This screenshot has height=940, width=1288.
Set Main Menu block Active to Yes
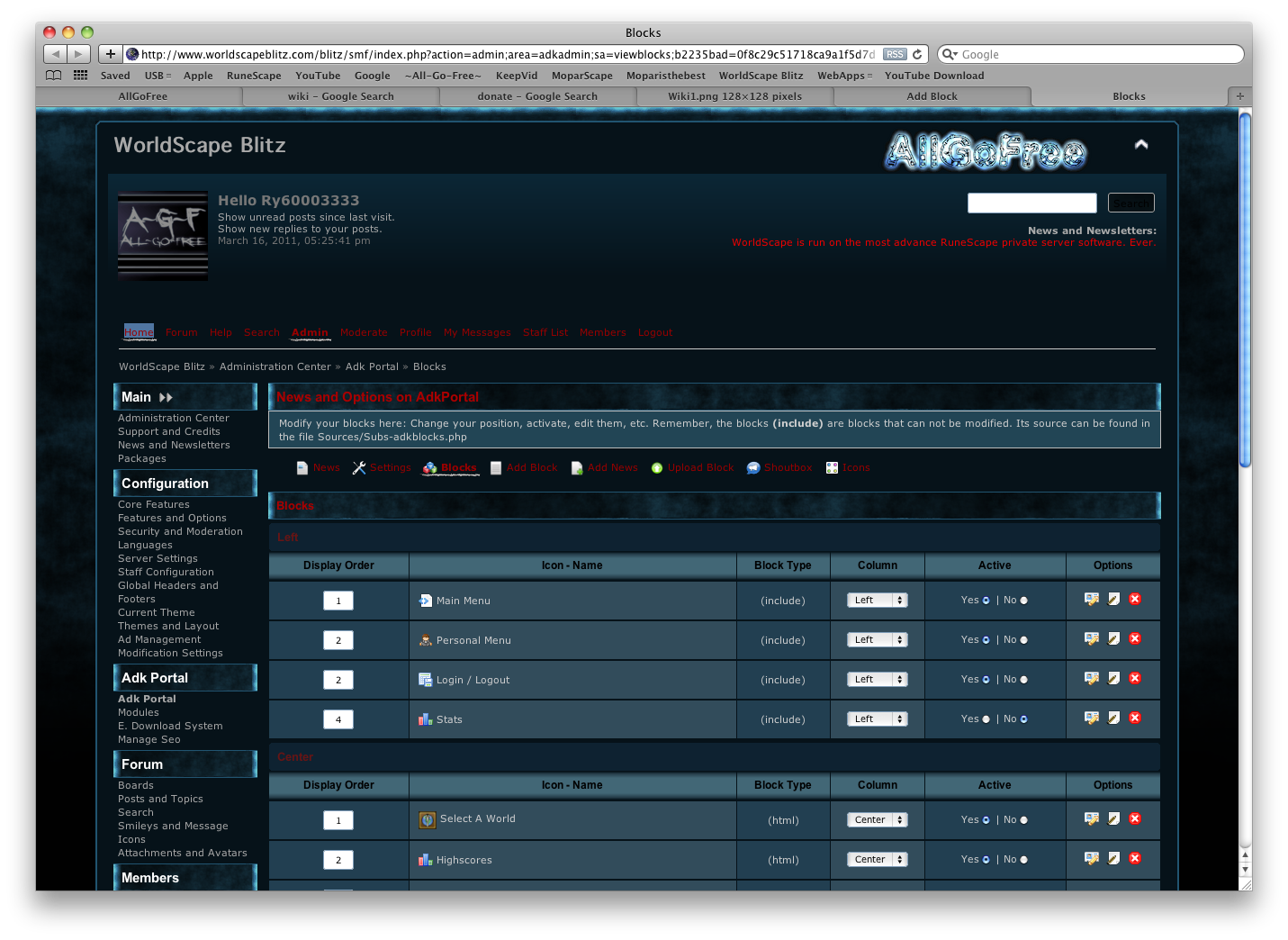pos(986,601)
